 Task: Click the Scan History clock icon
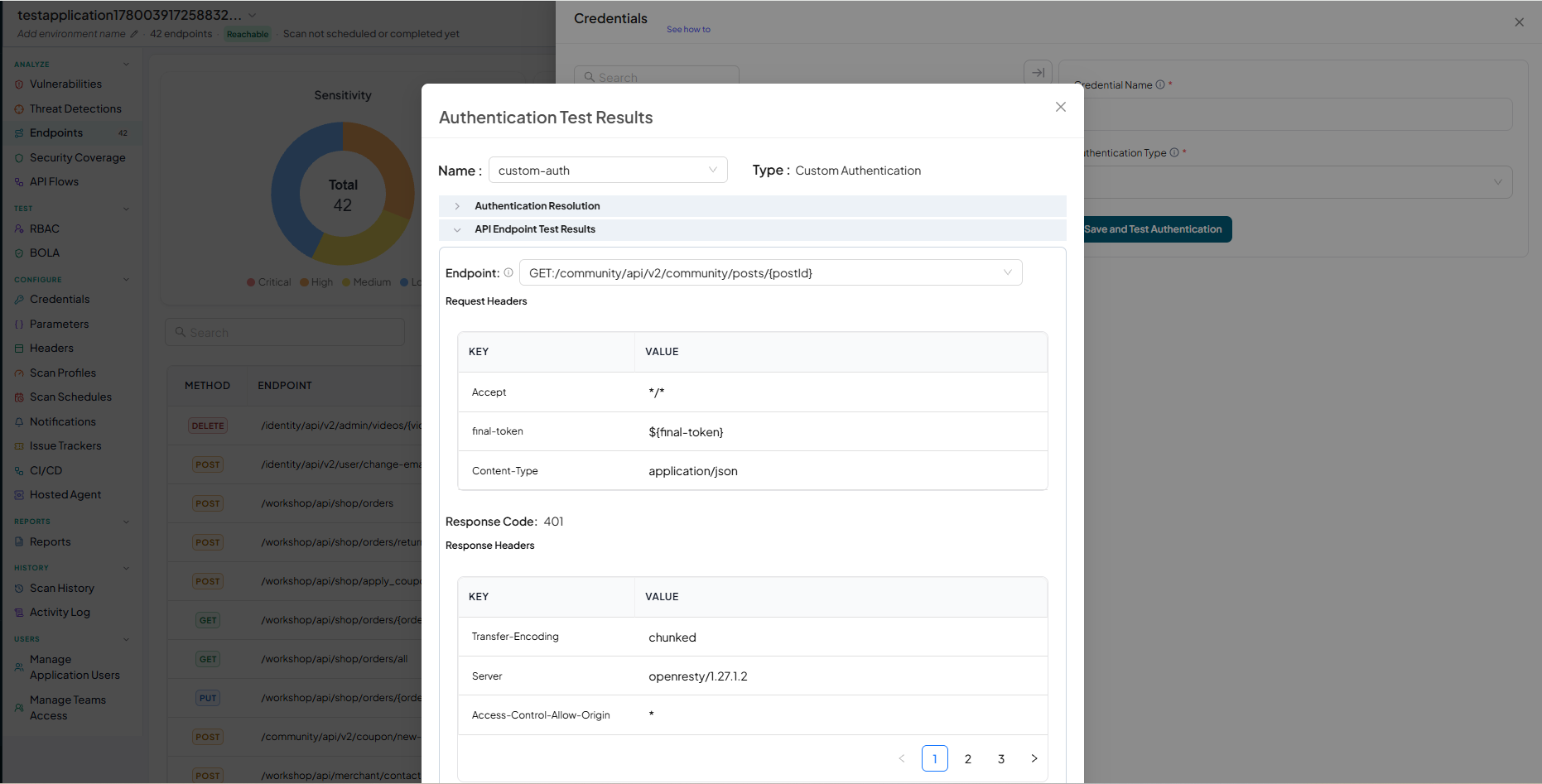19,589
